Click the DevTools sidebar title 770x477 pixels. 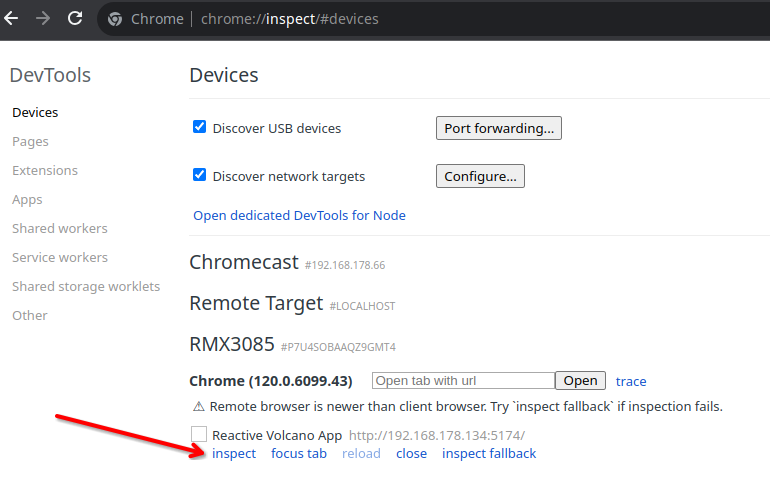50,76
